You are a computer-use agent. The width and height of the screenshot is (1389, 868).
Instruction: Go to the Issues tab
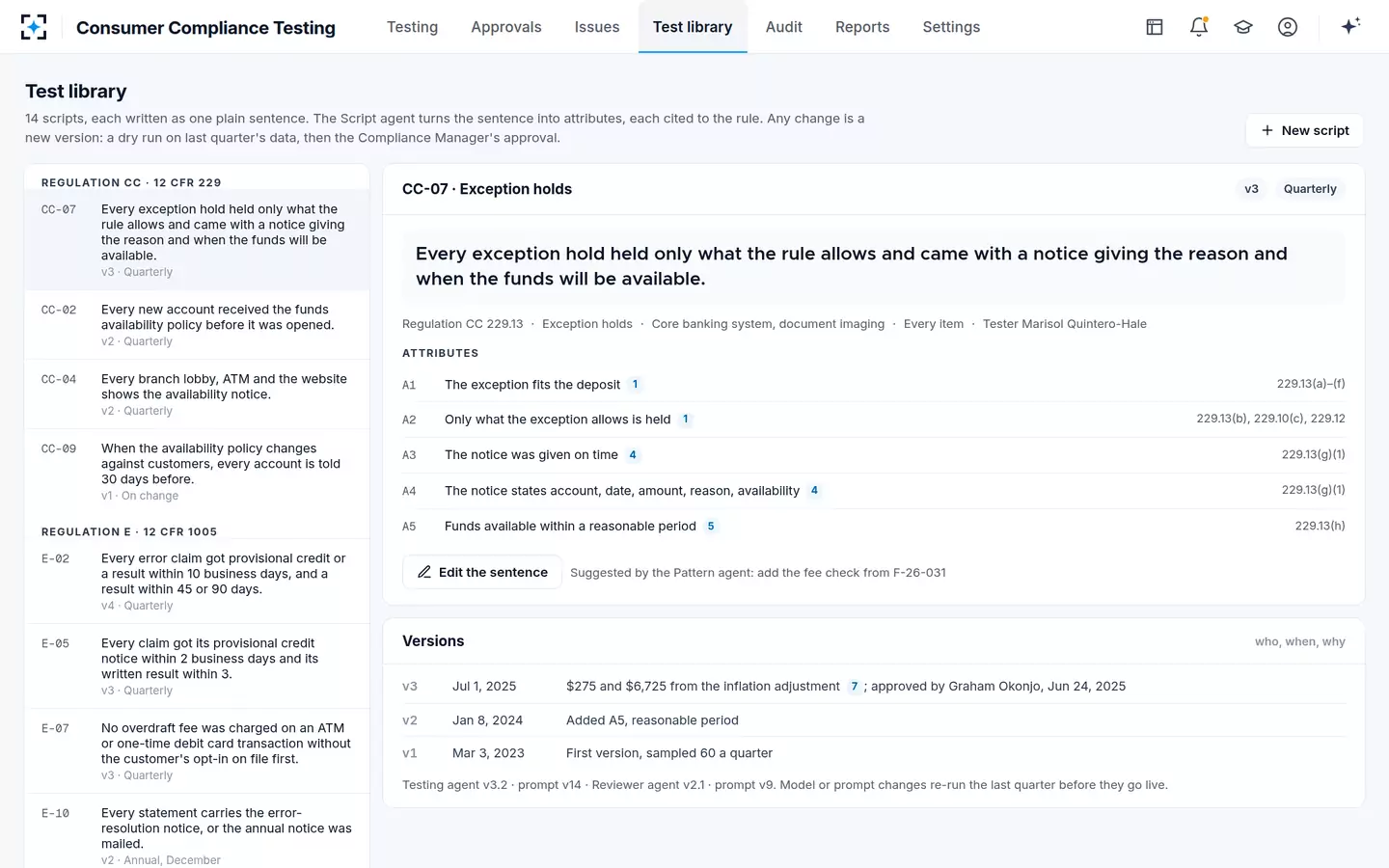597,27
